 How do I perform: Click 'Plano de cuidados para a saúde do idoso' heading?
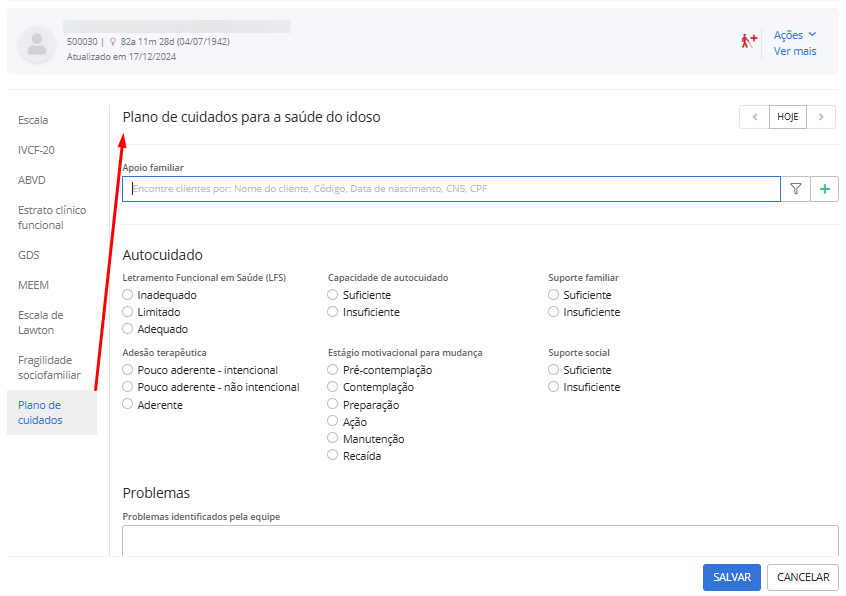click(x=251, y=117)
